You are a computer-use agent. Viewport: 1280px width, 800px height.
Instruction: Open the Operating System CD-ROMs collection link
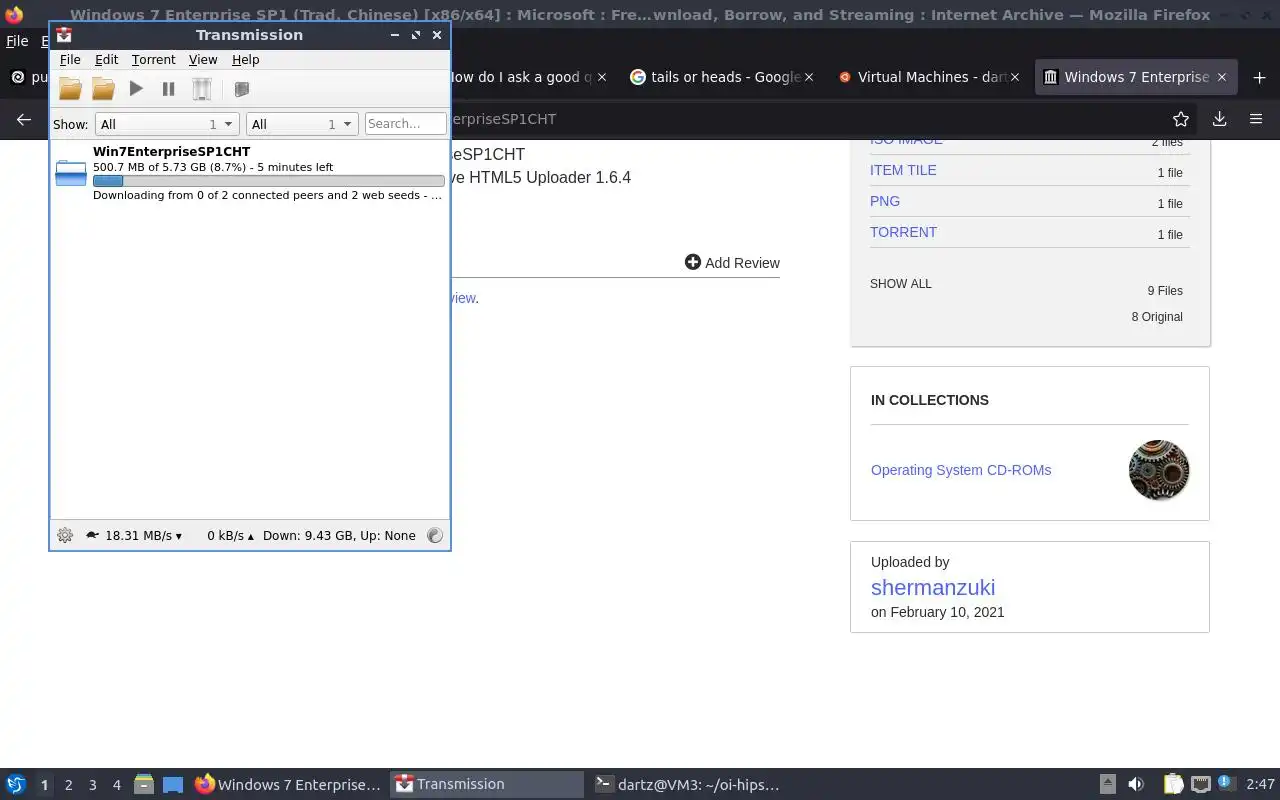coord(961,470)
